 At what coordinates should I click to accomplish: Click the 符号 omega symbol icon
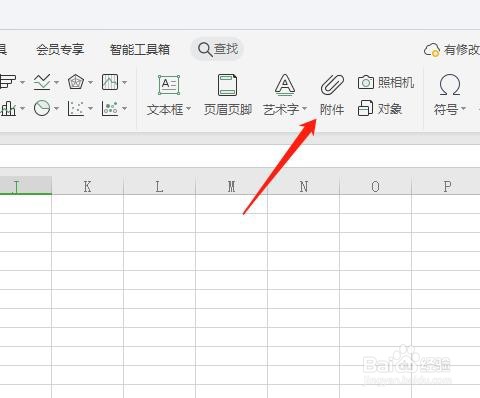tap(450, 85)
